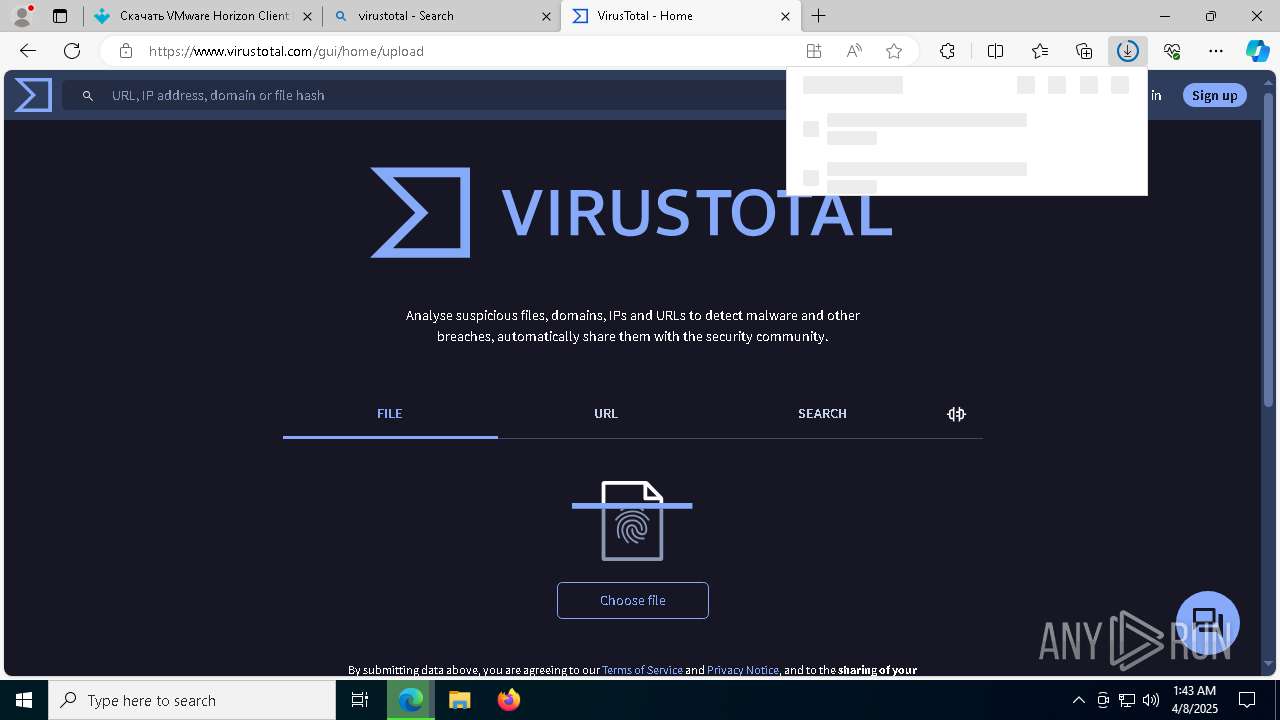1280x720 pixels.
Task: Open the tab actions menu icon
Action: click(60, 16)
